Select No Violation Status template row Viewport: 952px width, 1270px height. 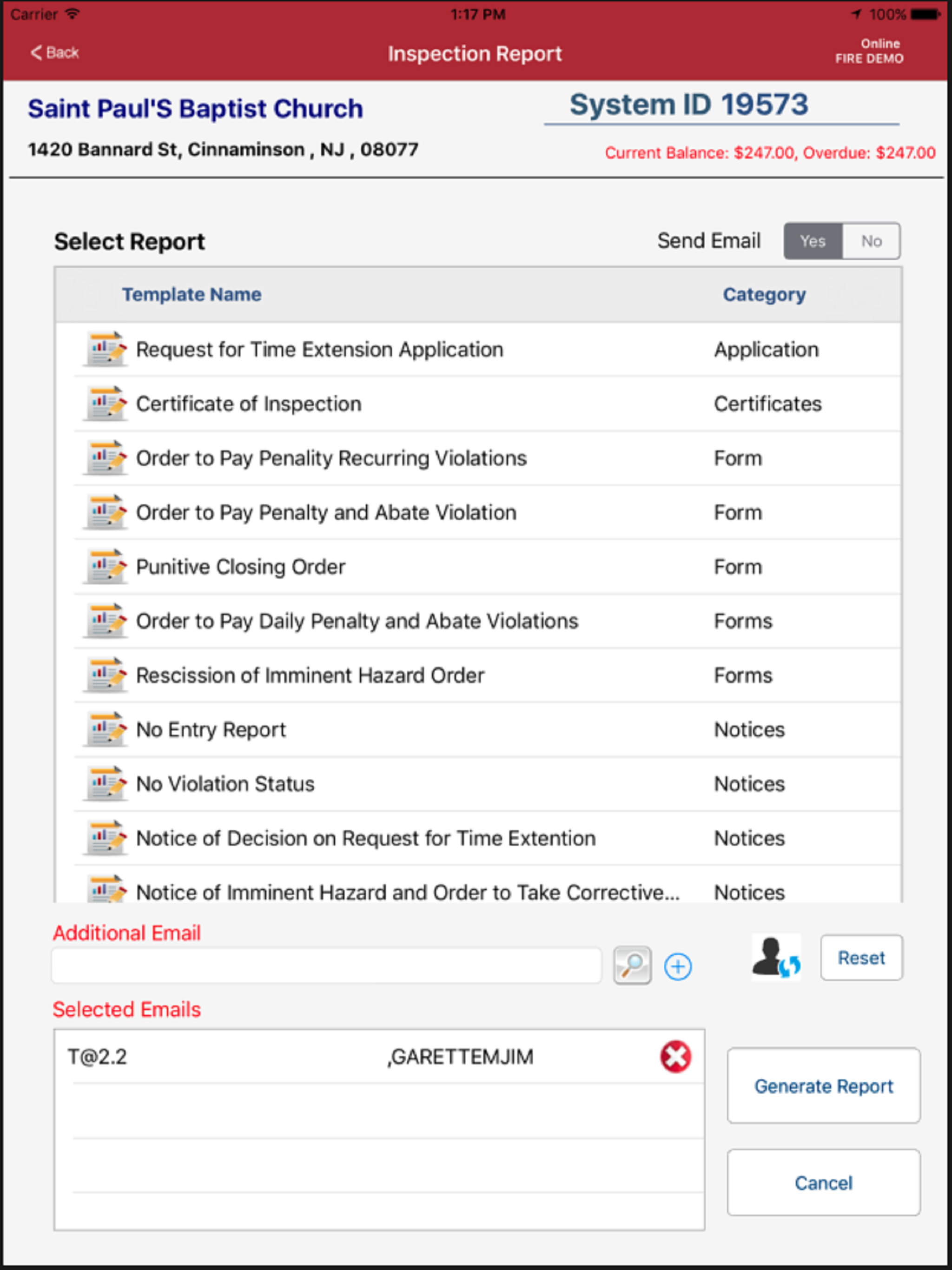pos(487,784)
